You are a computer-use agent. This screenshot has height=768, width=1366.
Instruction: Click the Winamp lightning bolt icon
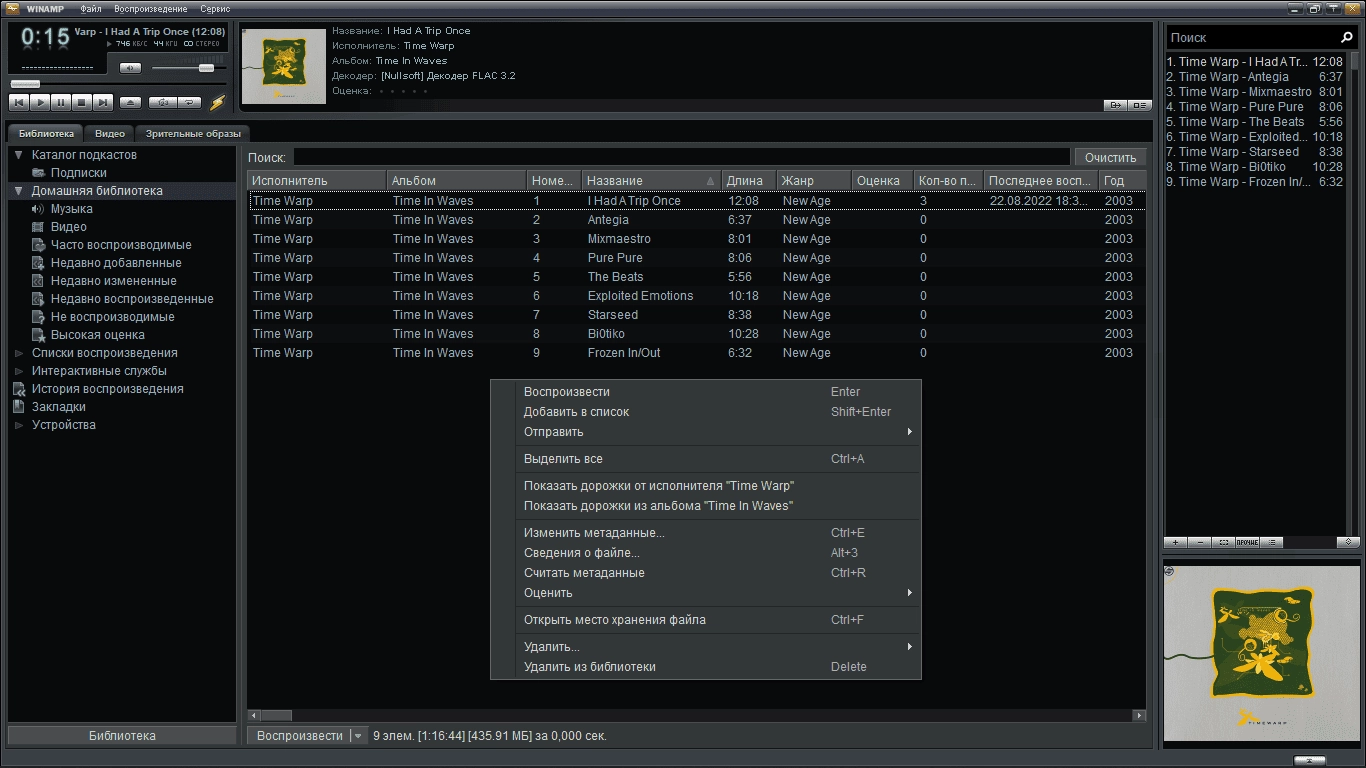pos(217,102)
